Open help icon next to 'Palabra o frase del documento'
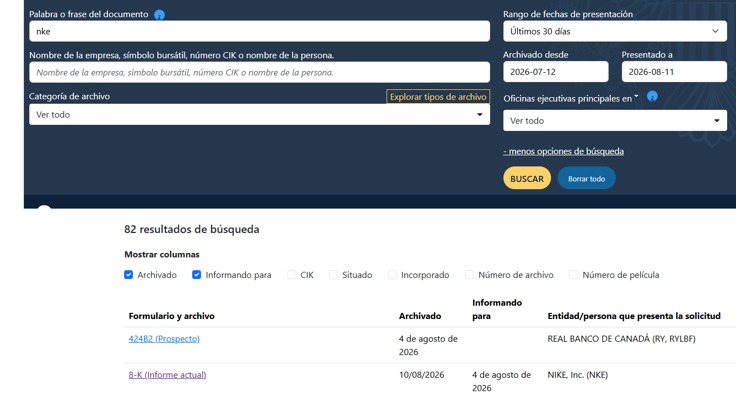Image resolution: width=736 pixels, height=395 pixels. pyautogui.click(x=160, y=15)
